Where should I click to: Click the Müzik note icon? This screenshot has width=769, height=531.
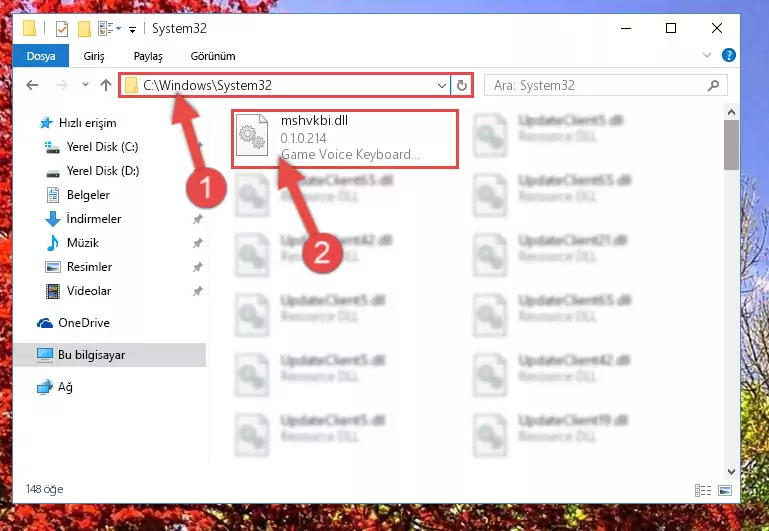click(x=52, y=243)
